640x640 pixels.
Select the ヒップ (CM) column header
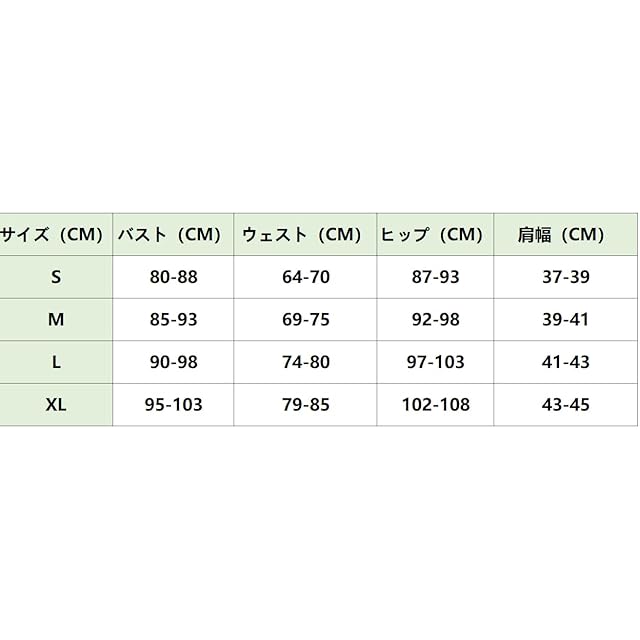point(435,235)
